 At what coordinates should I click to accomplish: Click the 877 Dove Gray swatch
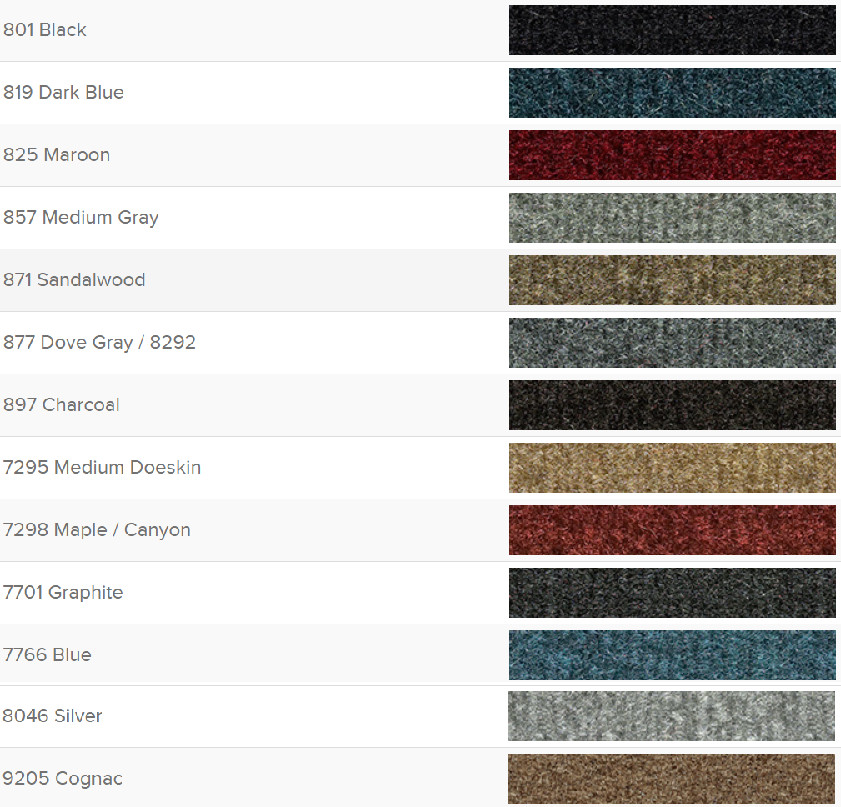click(x=672, y=343)
